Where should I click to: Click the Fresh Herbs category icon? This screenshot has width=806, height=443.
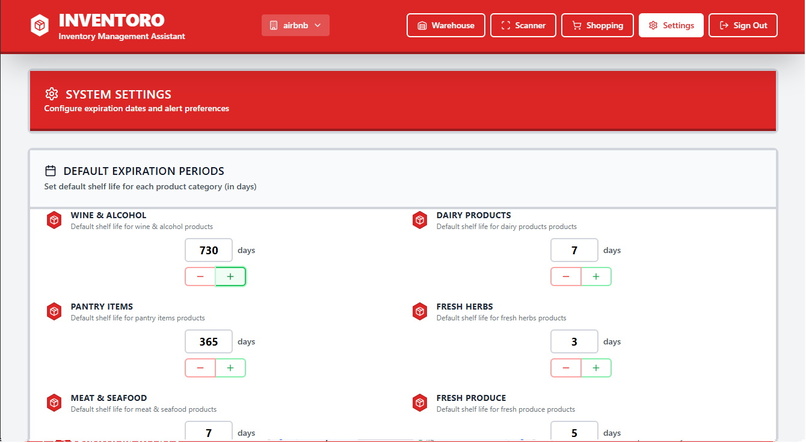coord(420,311)
